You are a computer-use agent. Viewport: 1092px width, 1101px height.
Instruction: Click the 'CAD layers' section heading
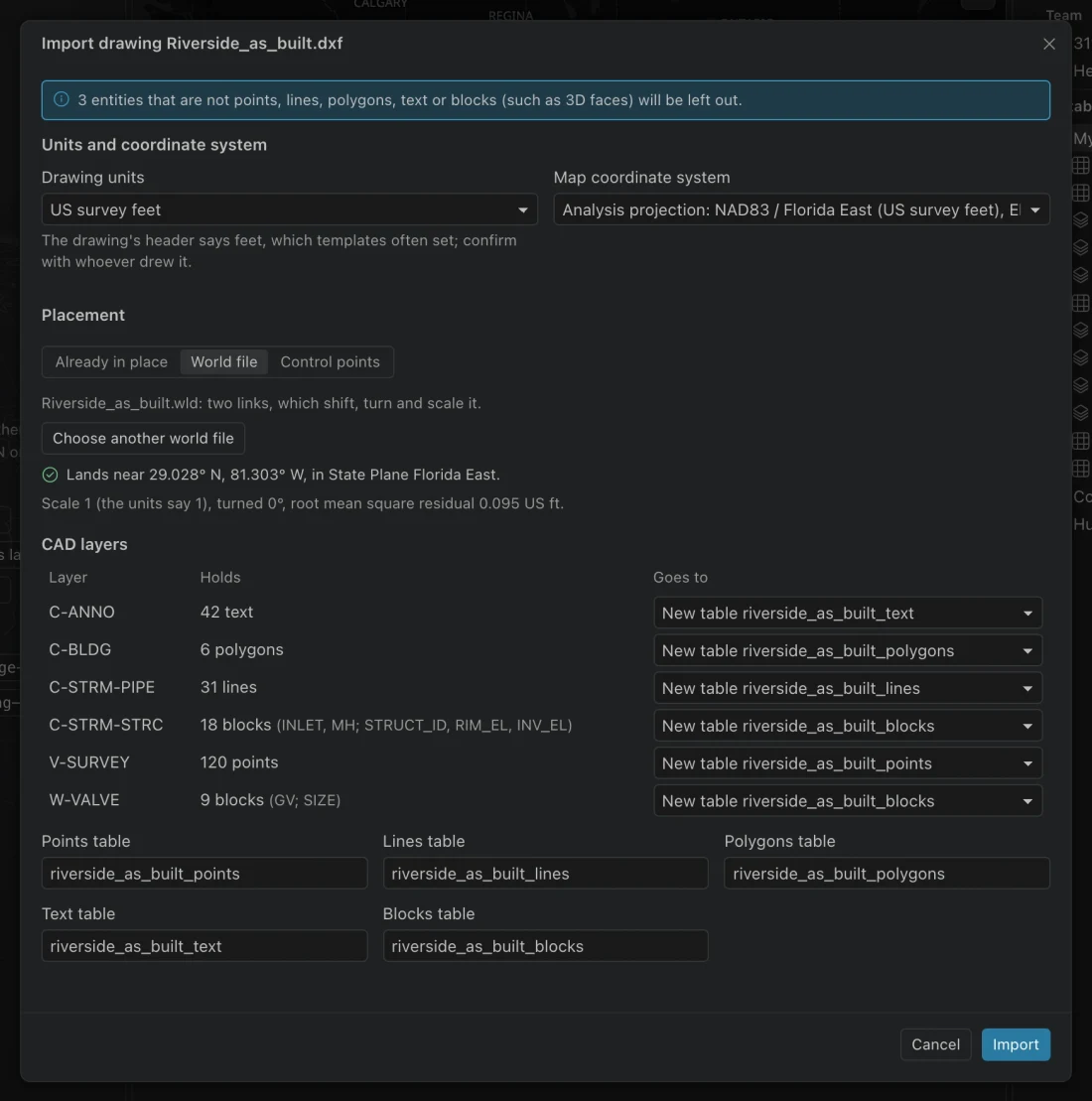84,544
